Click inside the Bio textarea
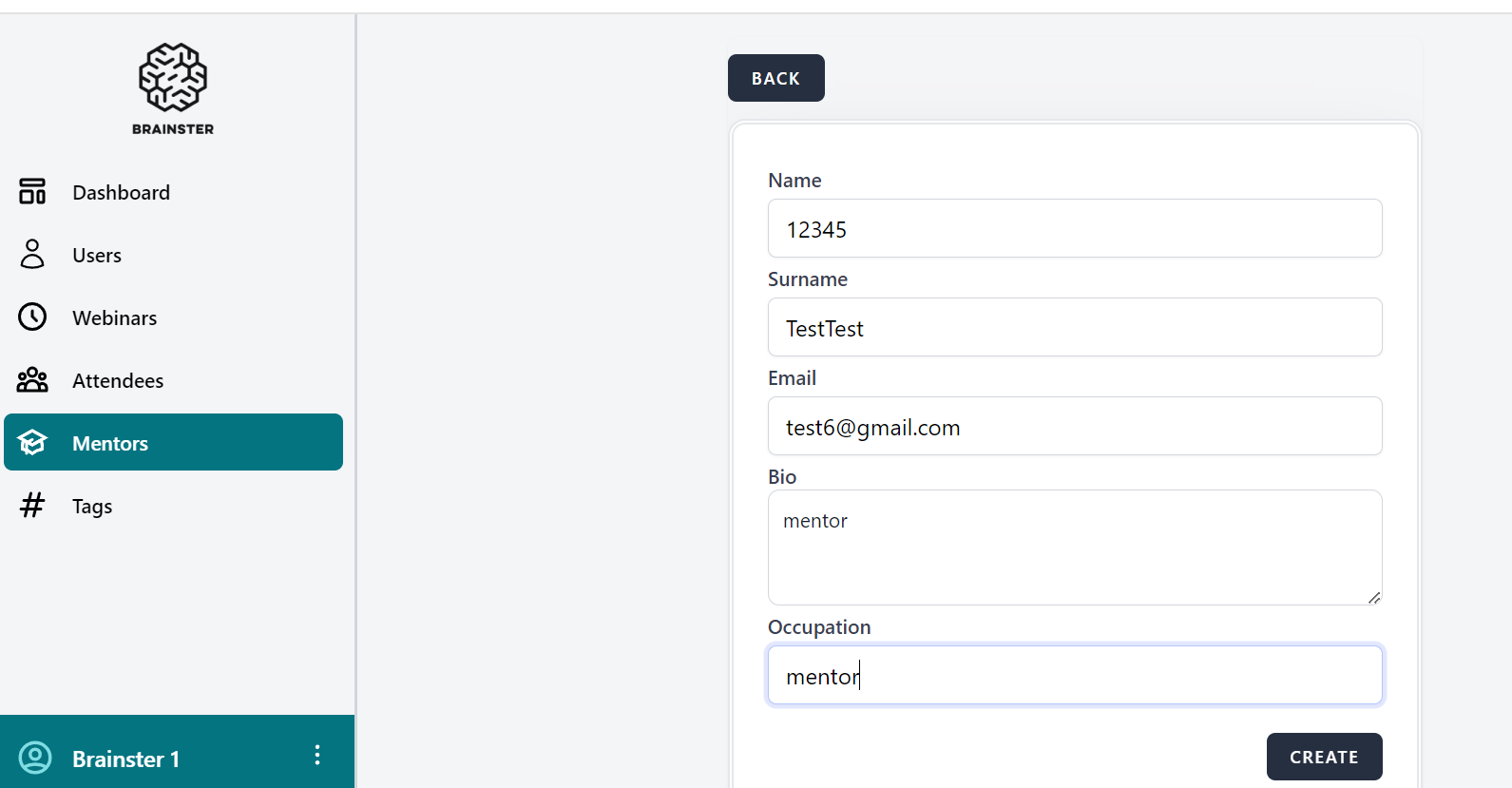Viewport: 1512px width, 788px height. point(1074,548)
